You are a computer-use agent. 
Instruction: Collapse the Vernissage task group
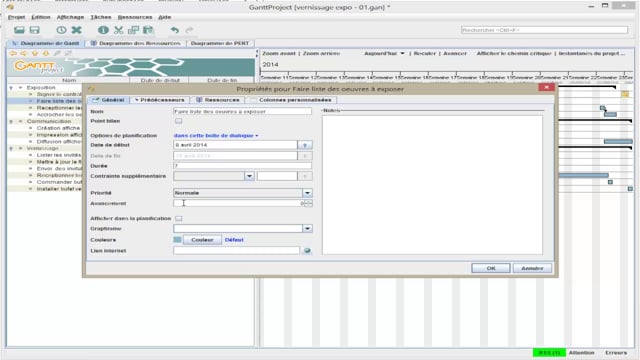click(11, 149)
